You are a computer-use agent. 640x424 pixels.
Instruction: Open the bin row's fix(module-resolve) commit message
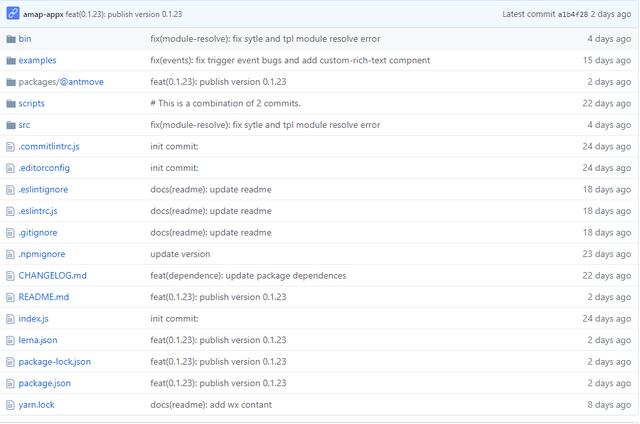tap(265, 39)
